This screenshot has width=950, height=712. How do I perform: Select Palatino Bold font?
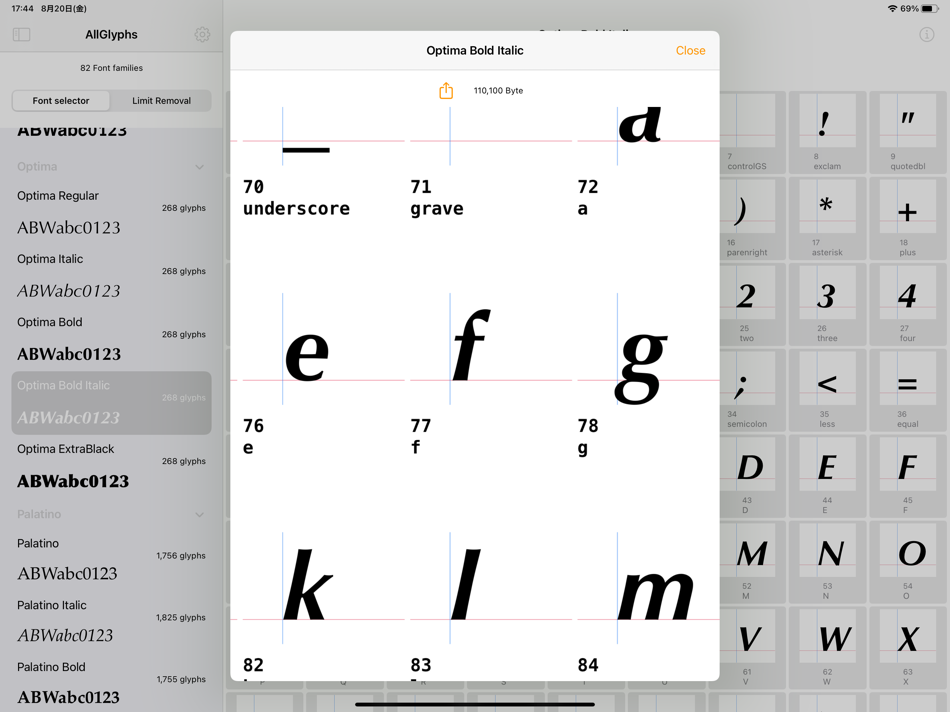click(111, 684)
